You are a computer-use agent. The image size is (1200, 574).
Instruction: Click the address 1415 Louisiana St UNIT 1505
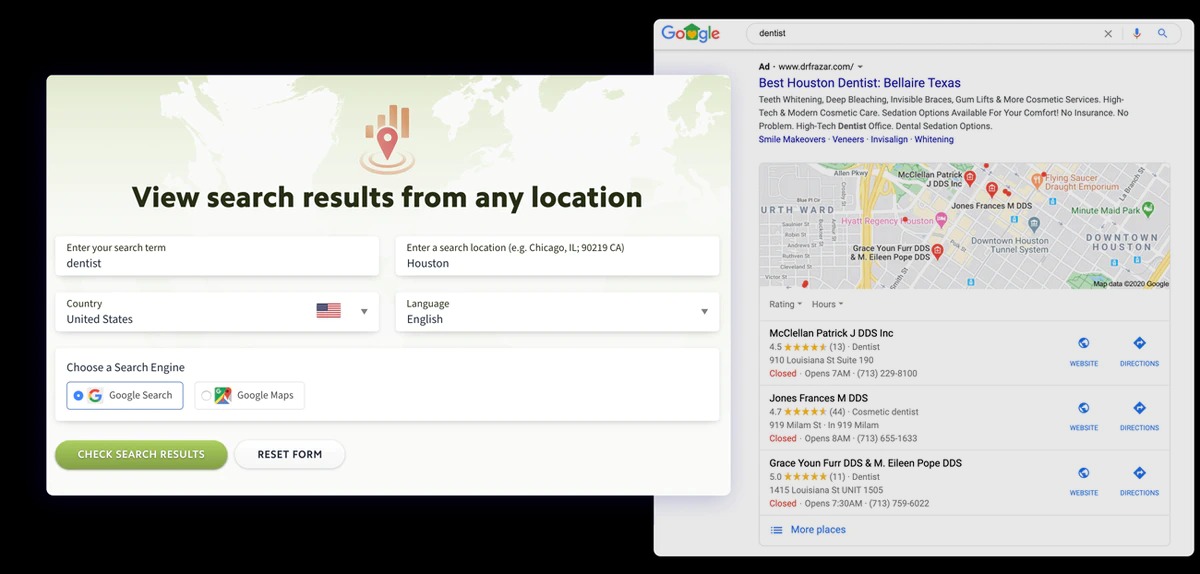tap(826, 490)
